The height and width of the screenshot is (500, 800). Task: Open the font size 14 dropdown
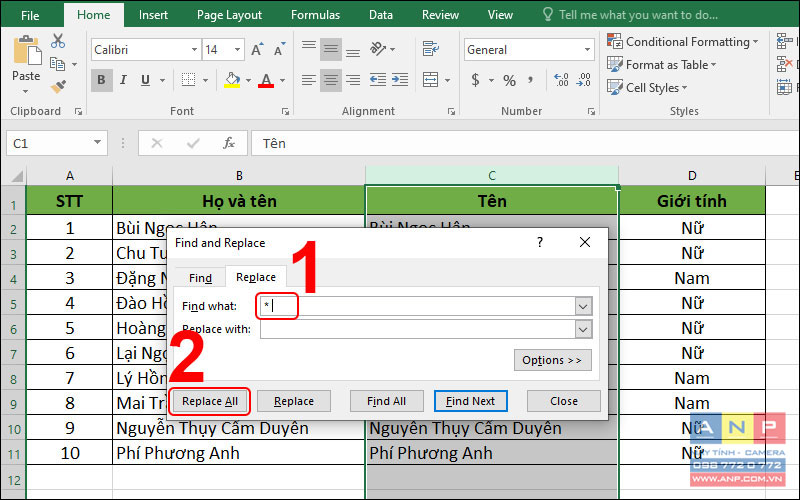[237, 49]
